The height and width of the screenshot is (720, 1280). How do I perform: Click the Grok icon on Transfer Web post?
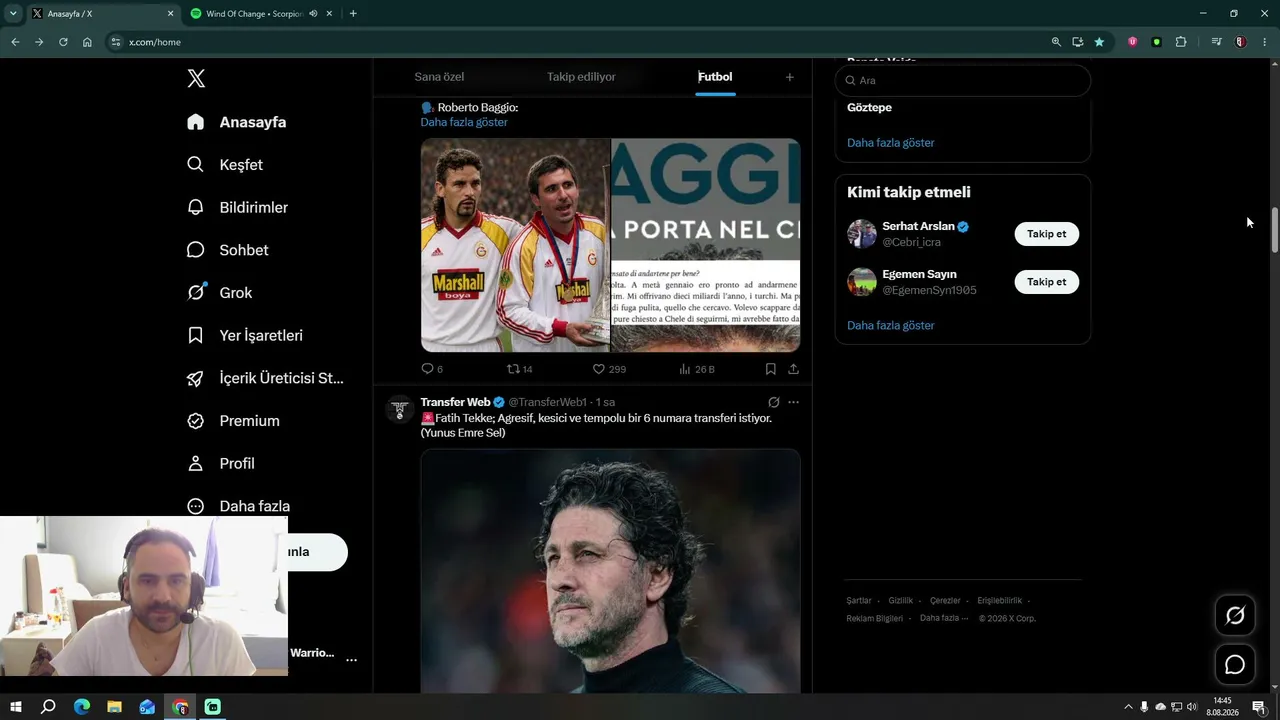coord(773,402)
